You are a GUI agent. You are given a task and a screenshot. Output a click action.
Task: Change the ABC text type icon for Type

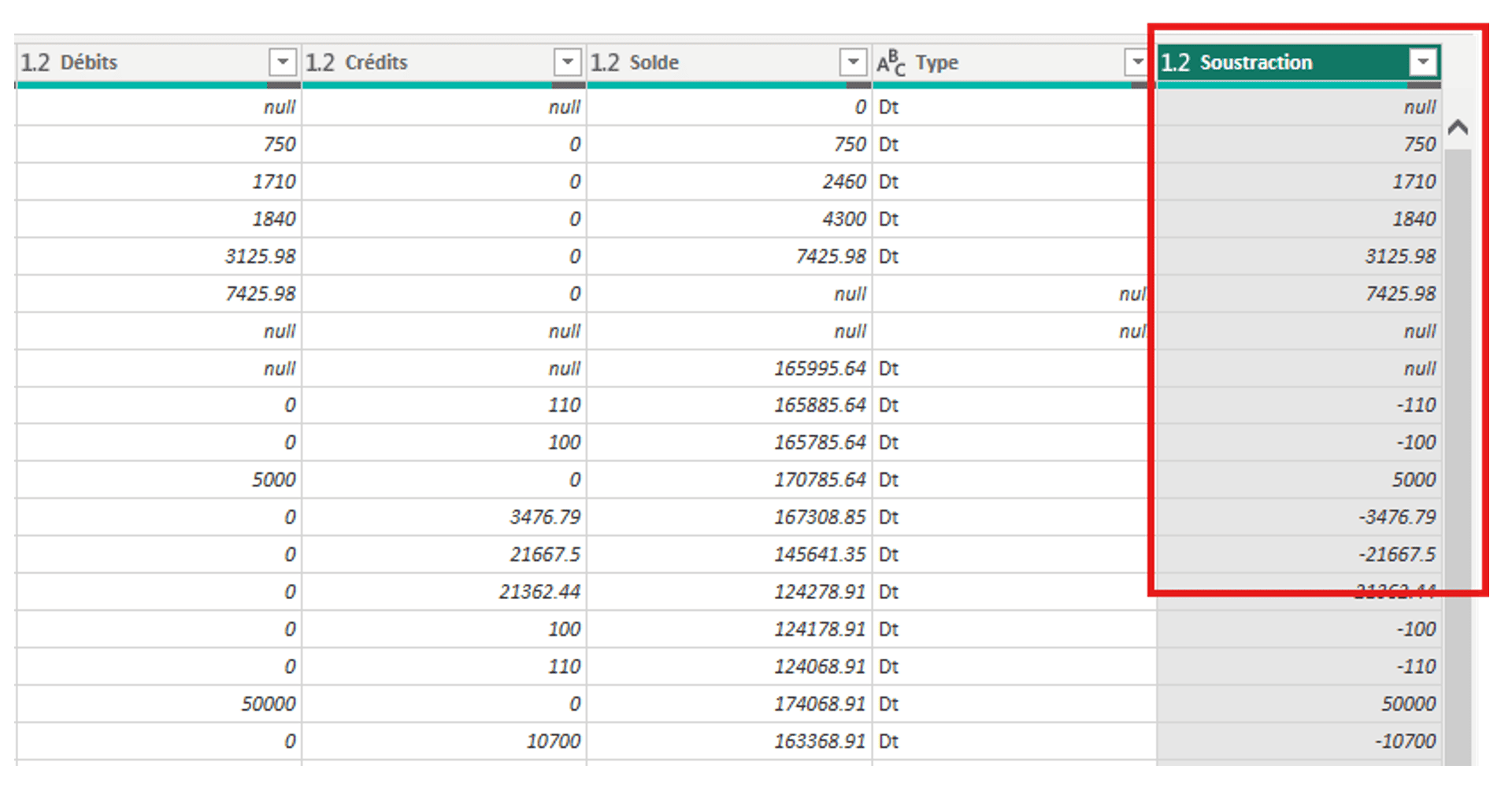891,62
